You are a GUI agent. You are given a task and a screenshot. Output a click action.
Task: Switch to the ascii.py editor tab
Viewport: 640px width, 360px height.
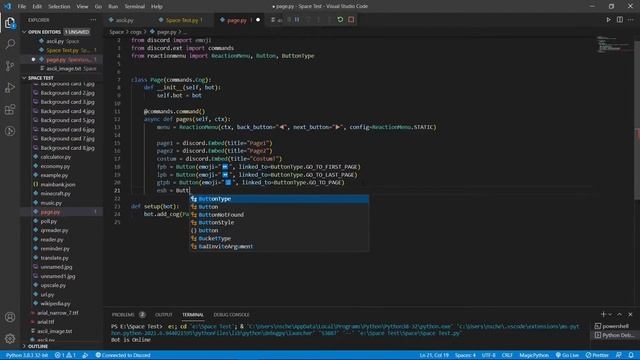tap(124, 20)
